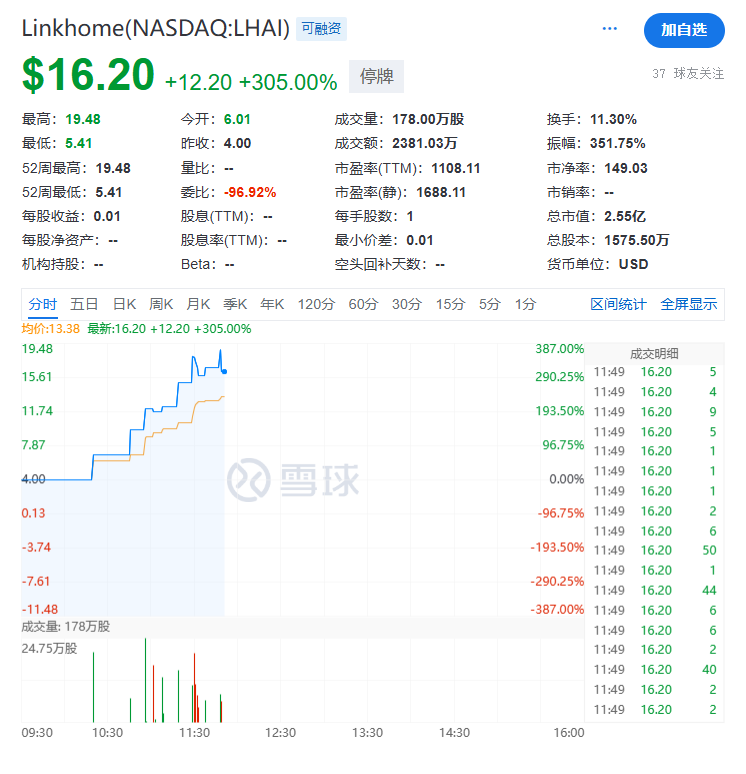Choose the 30分 interval tab
The height and width of the screenshot is (774, 746).
406,304
